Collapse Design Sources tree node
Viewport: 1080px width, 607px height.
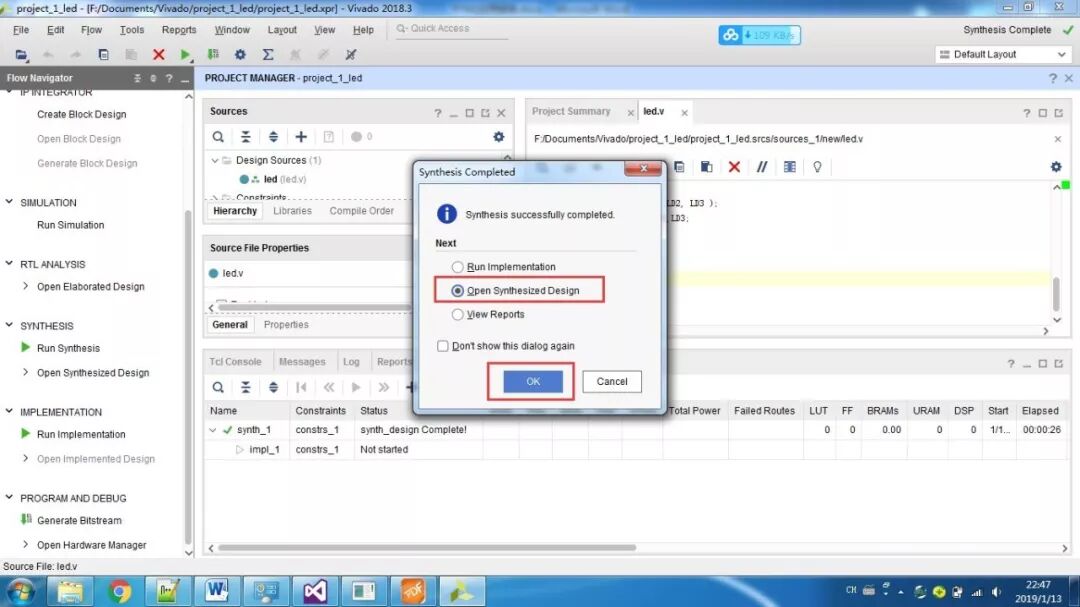[215, 160]
